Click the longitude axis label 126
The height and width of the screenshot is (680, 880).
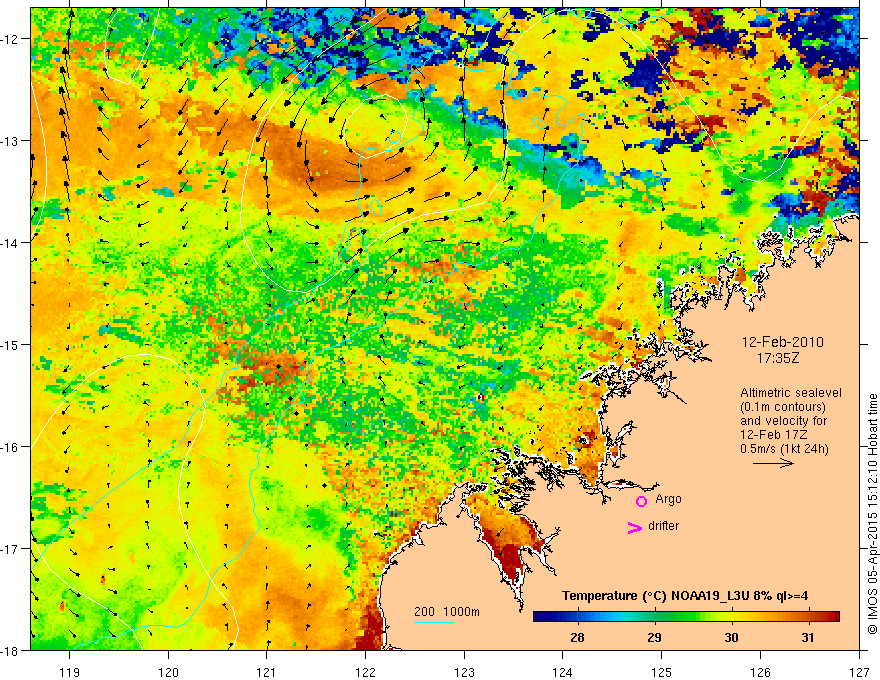pyautogui.click(x=760, y=672)
